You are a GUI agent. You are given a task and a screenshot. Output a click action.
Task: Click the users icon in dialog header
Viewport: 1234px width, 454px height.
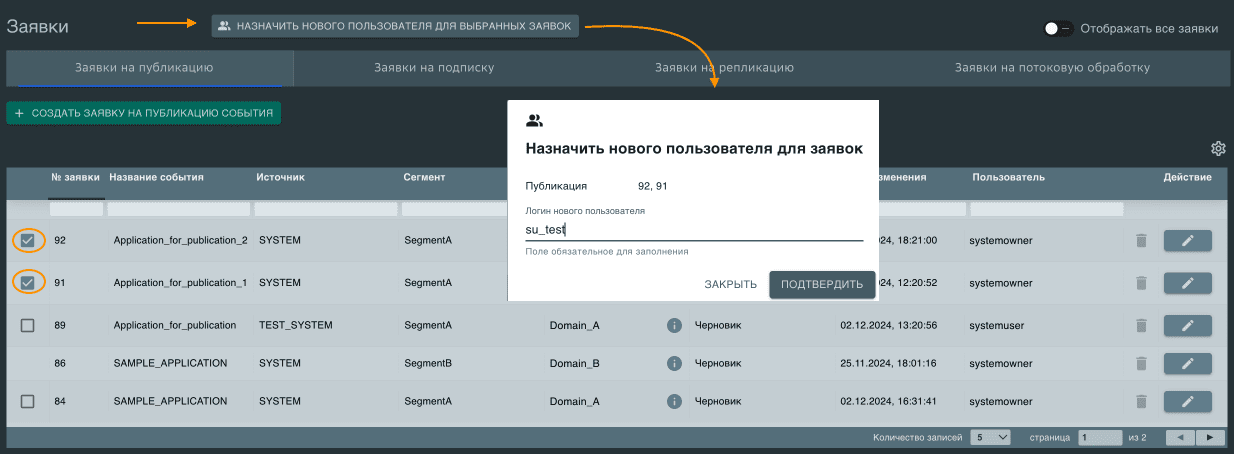(x=534, y=121)
